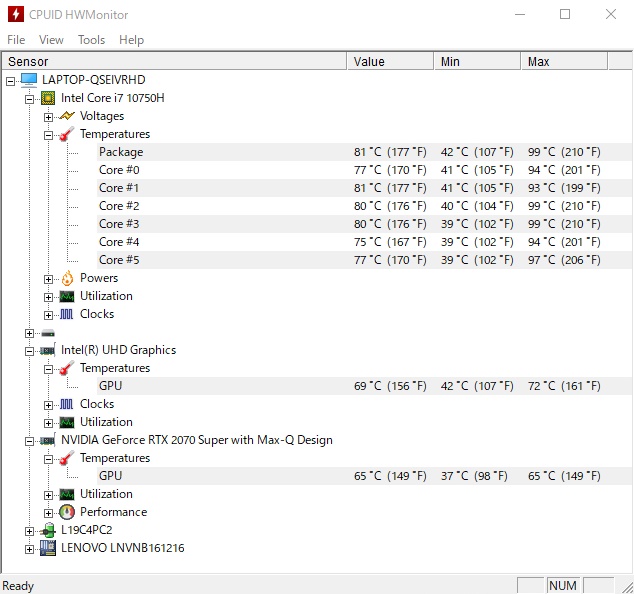Click the Intel UHD Utilization graph icon
The width and height of the screenshot is (634, 594).
pos(67,423)
